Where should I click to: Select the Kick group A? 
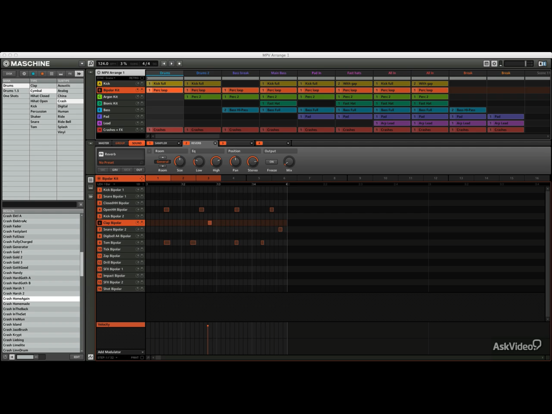click(120, 84)
